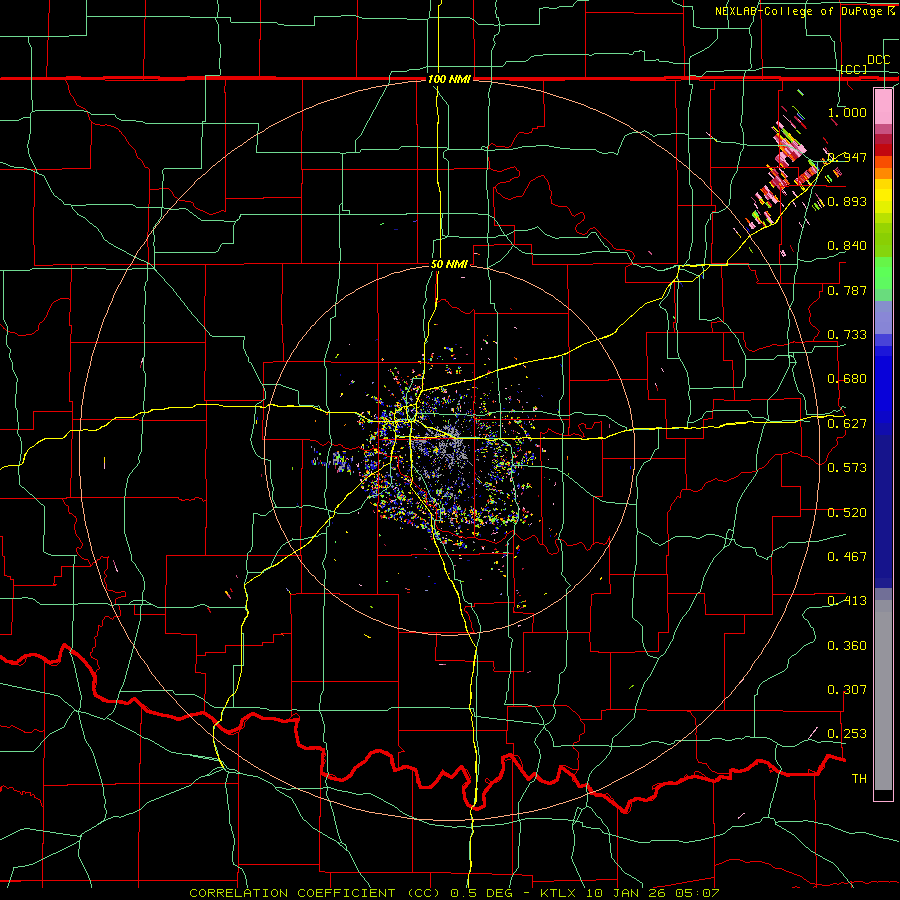Click the [CC] product label
The height and width of the screenshot is (900, 900).
854,69
